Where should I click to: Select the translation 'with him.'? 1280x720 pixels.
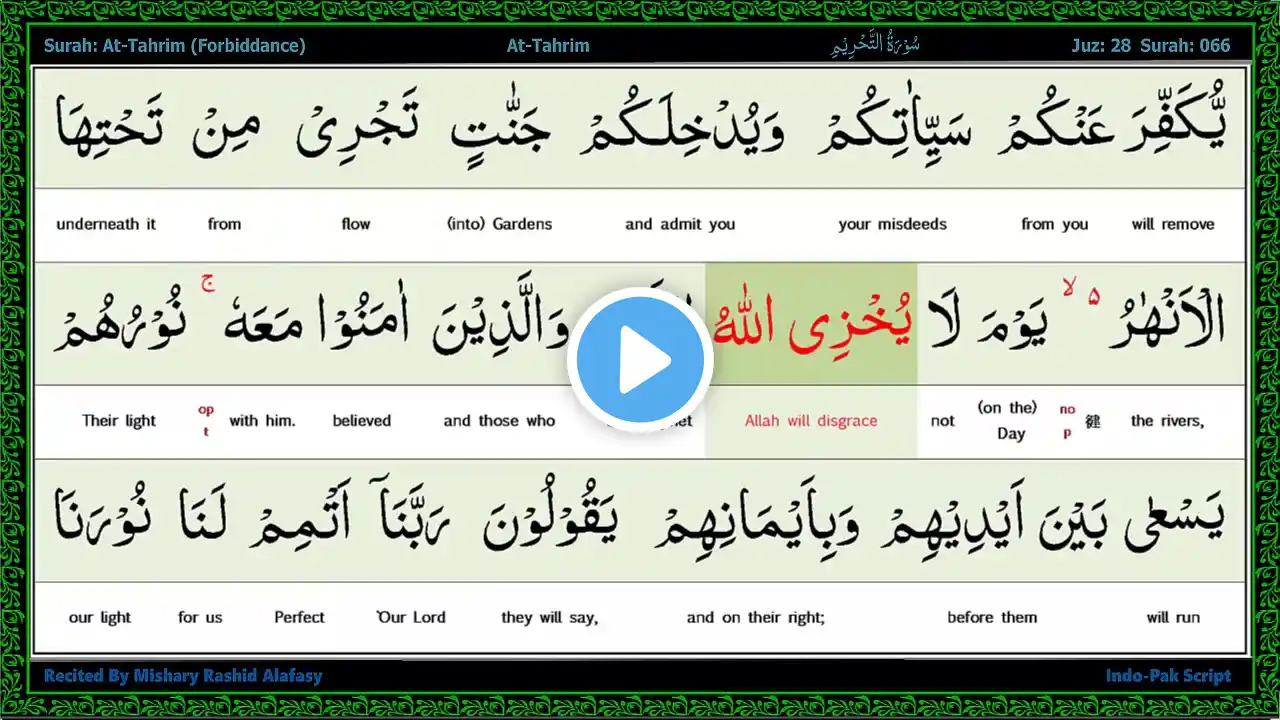262,421
